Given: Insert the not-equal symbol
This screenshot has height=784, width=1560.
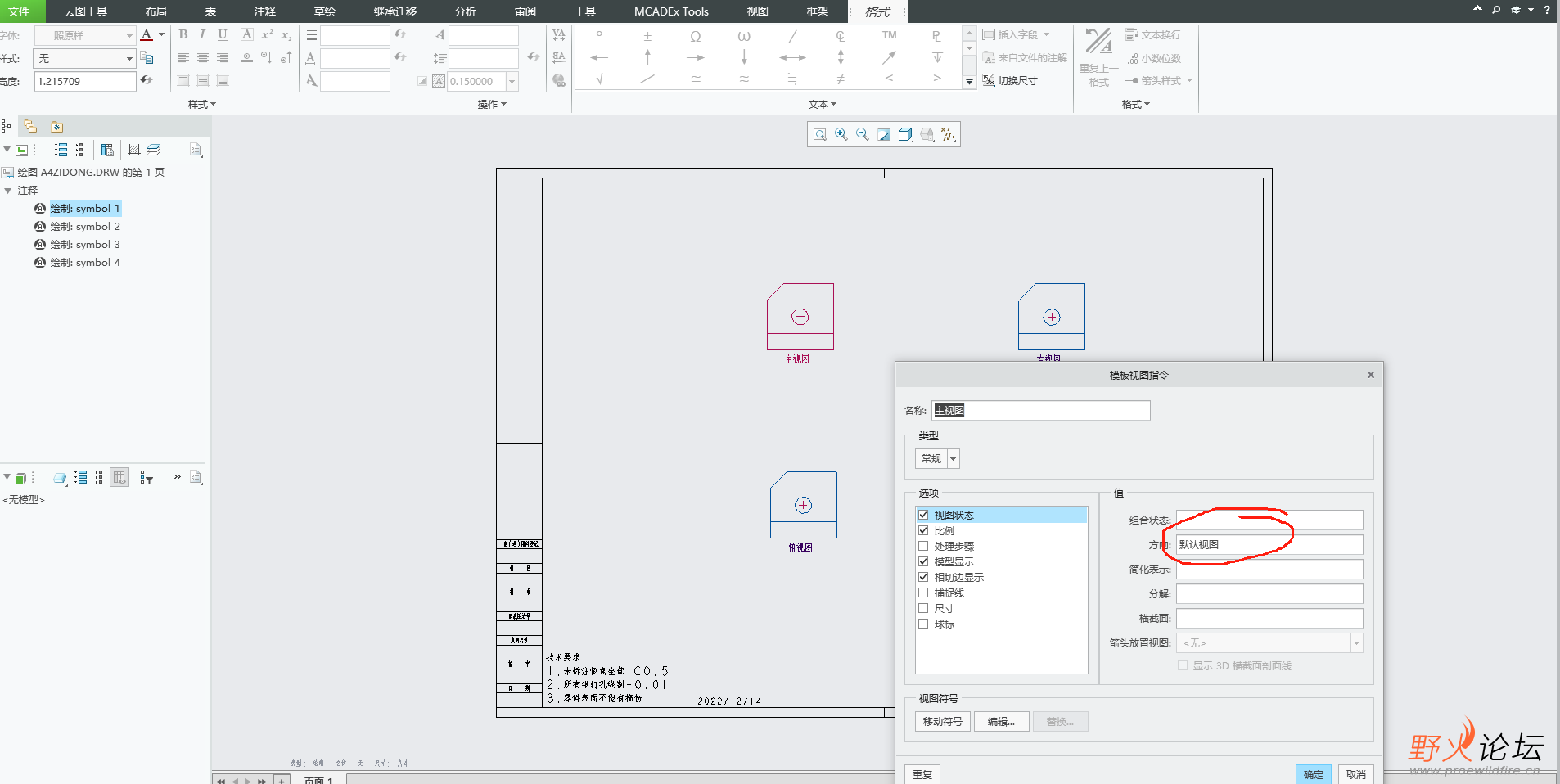Looking at the screenshot, I should (841, 79).
